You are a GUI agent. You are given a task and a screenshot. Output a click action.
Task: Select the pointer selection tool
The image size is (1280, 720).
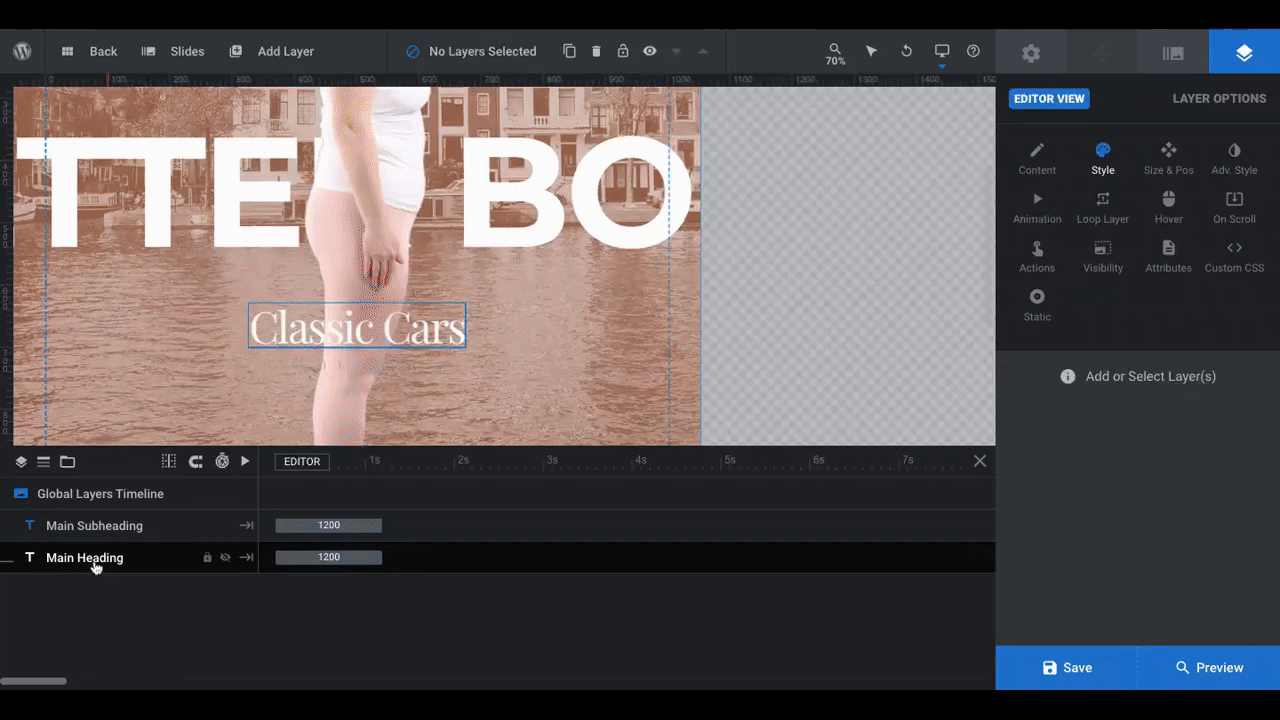tap(871, 51)
